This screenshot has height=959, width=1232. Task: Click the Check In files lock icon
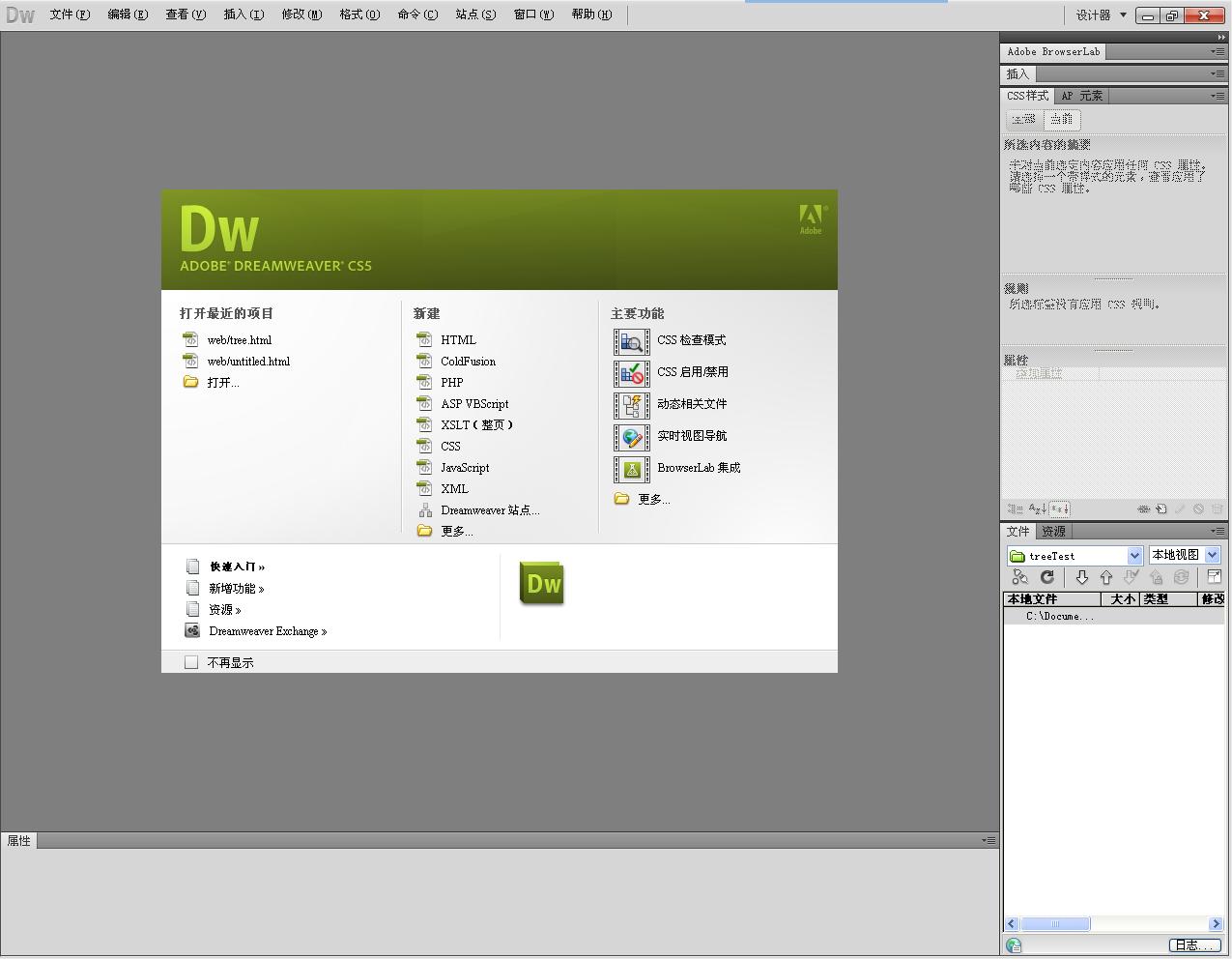[x=1156, y=577]
